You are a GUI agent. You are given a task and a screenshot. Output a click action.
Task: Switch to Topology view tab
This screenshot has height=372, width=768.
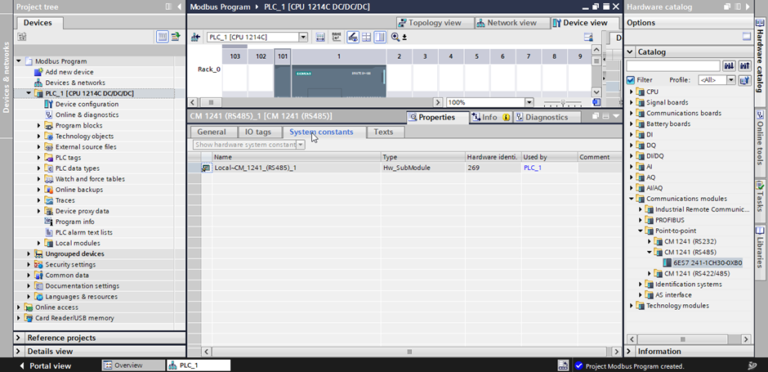point(435,23)
